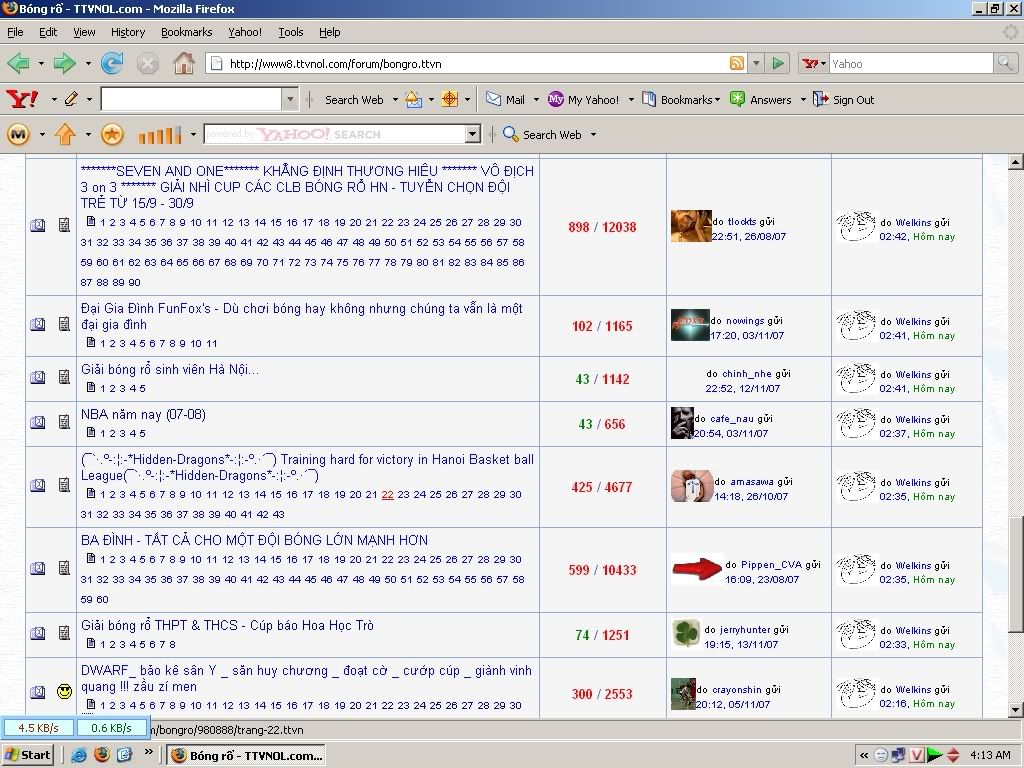Click the red arrow avatar of Pippen_CVA

(x=696, y=569)
